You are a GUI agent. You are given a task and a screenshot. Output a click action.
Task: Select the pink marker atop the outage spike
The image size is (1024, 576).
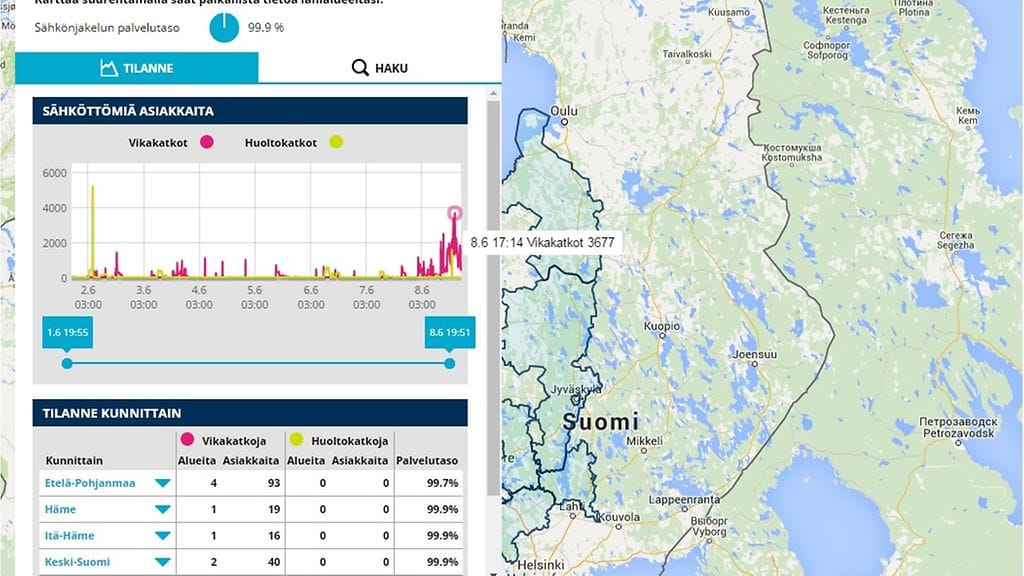(x=455, y=214)
